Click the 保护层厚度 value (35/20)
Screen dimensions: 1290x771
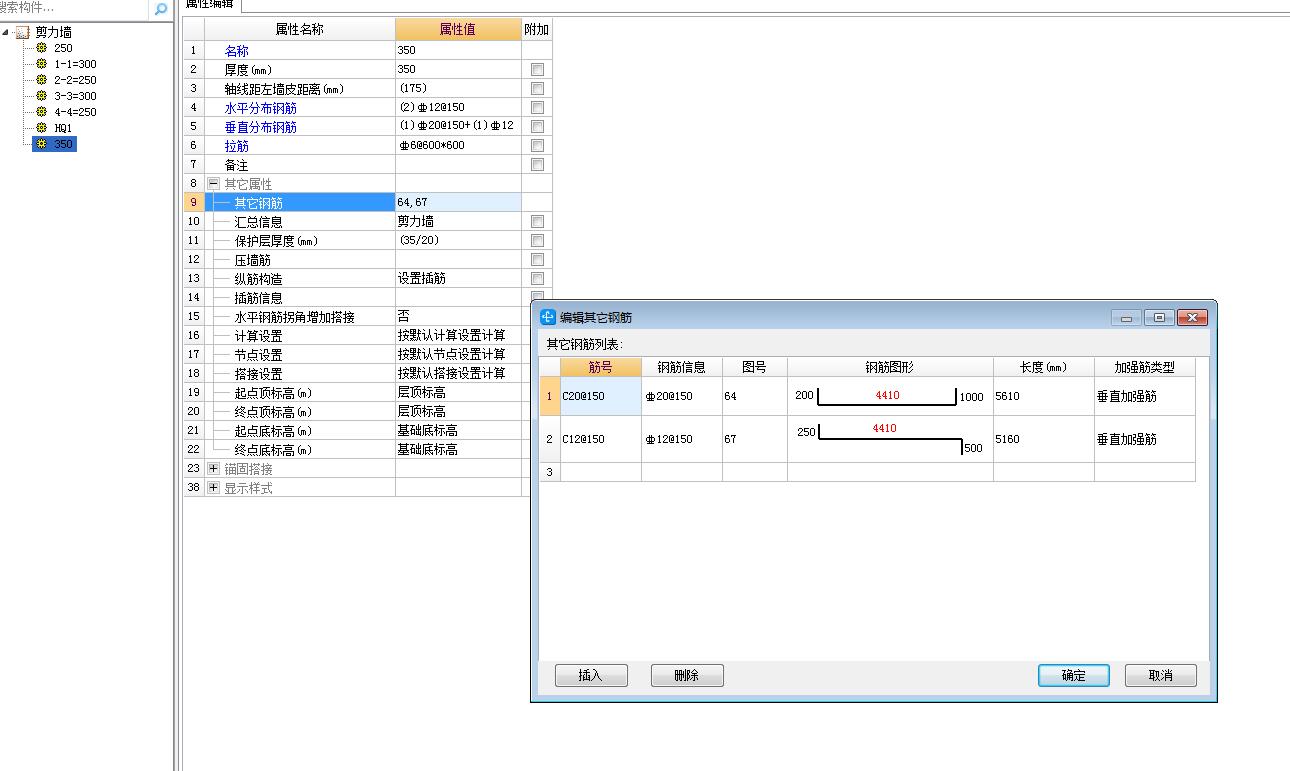[x=458, y=240]
